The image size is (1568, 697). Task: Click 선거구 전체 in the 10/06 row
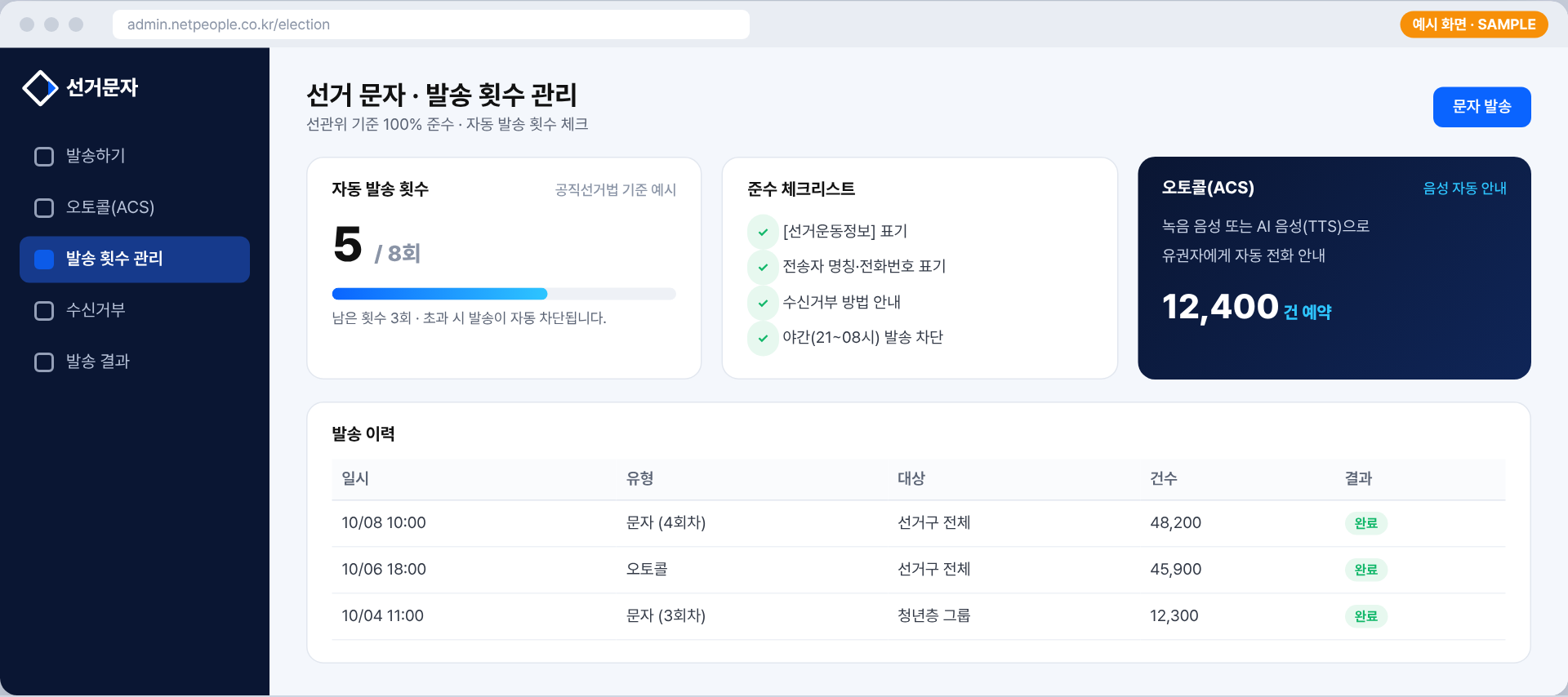click(934, 570)
